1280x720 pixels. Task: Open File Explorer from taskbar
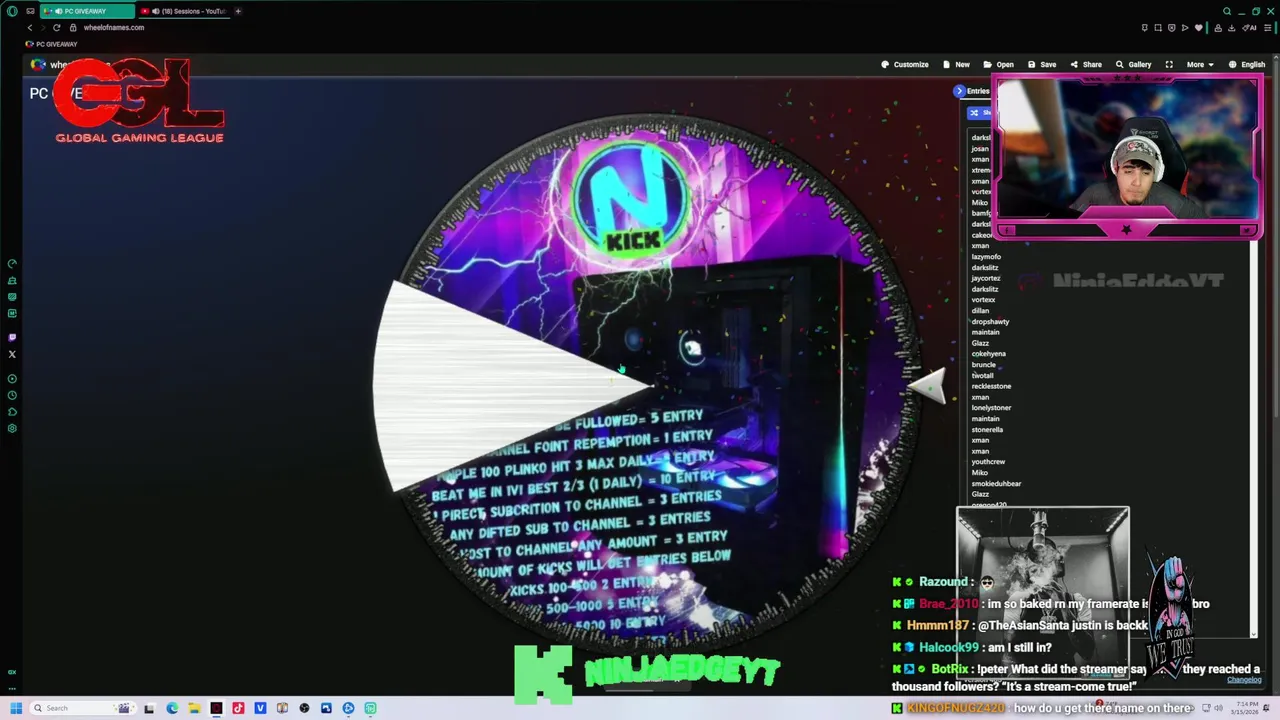point(194,708)
